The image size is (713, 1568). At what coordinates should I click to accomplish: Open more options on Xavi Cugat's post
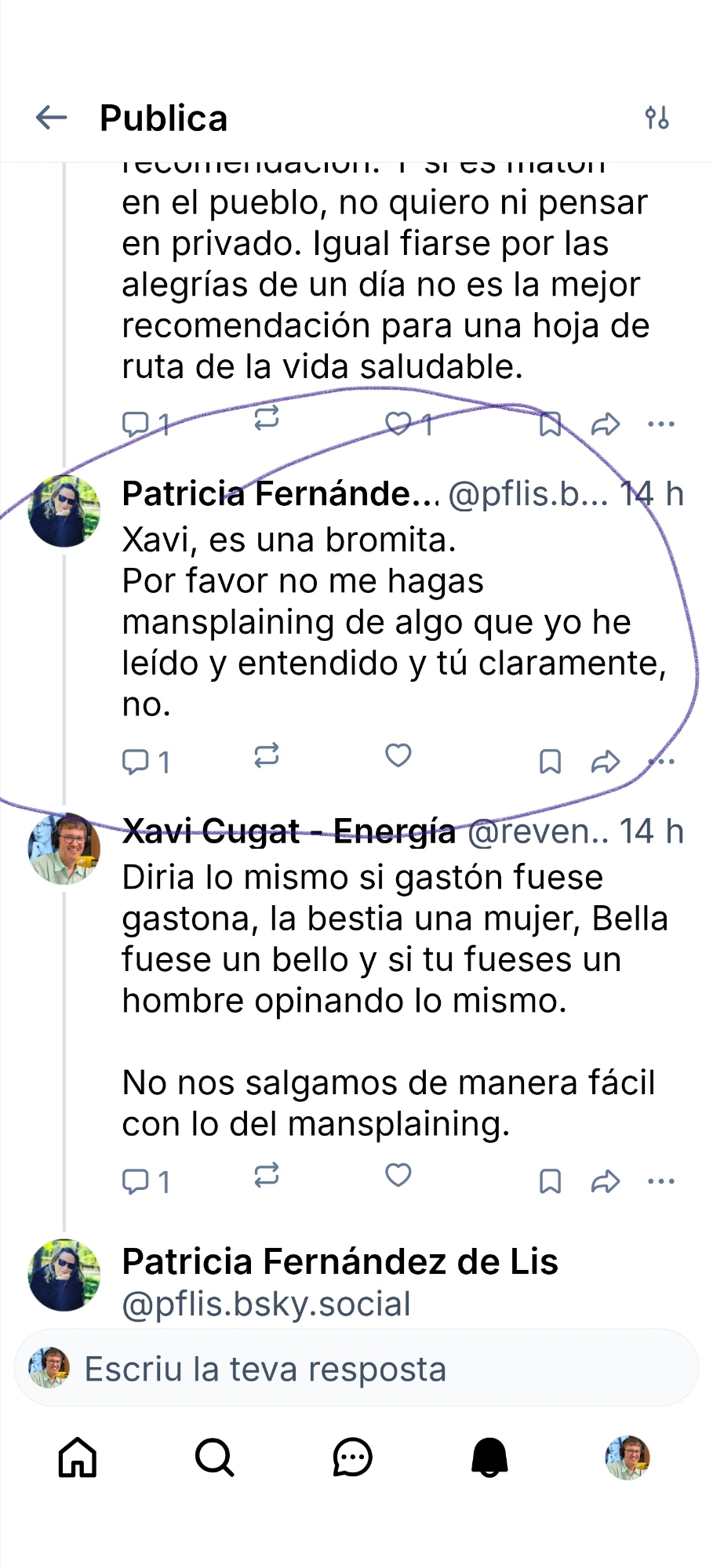(661, 1181)
